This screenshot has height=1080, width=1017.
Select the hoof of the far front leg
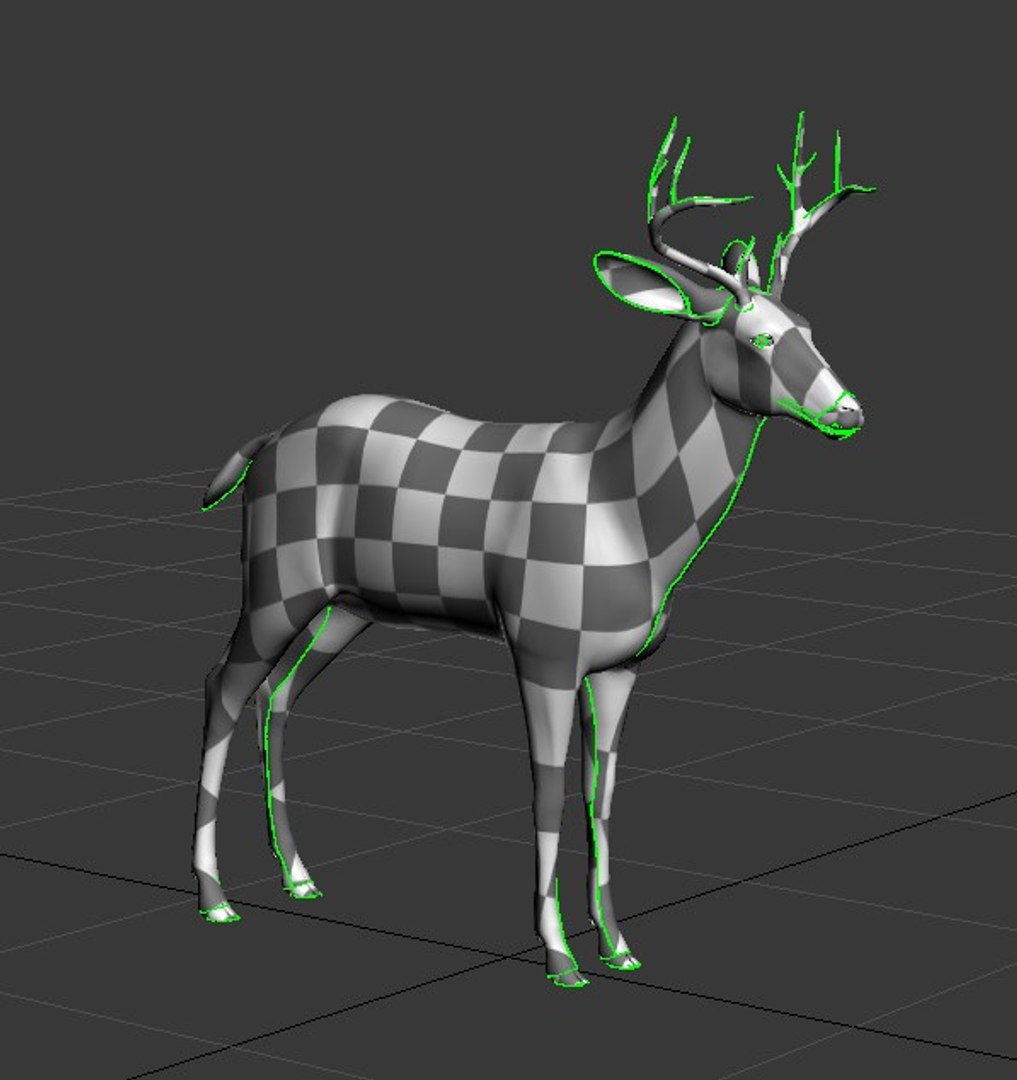click(621, 960)
